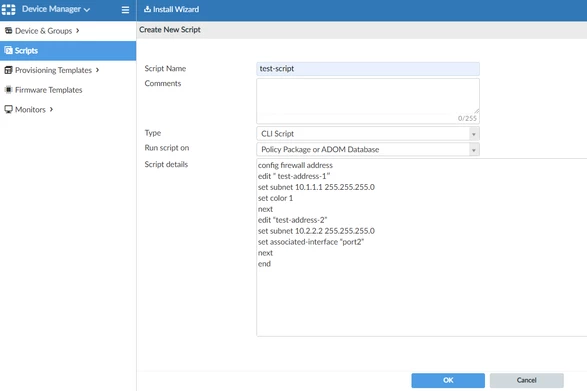This screenshot has height=391, width=587.
Task: Click the Cancel button
Action: coord(526,380)
